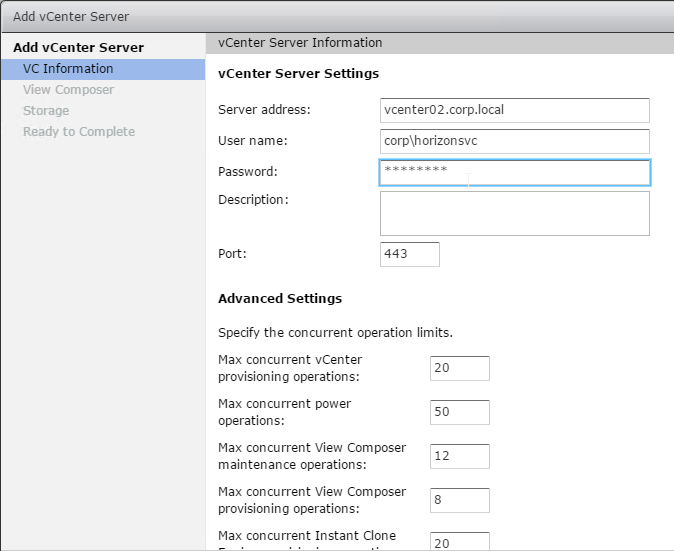Screen dimensions: 674x551
Task: Select View Composer step in sidebar
Action: [68, 90]
